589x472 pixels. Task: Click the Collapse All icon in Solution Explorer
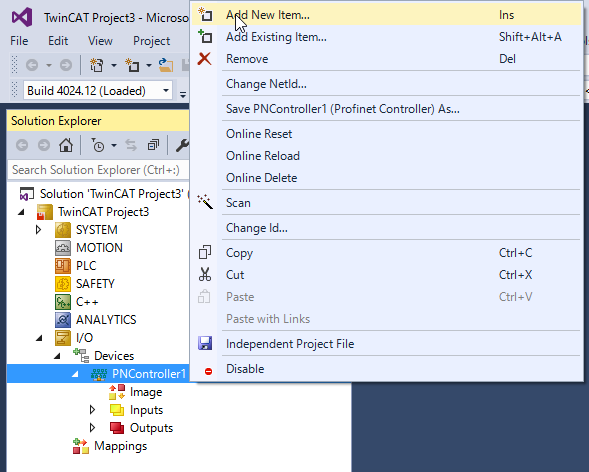[x=153, y=145]
